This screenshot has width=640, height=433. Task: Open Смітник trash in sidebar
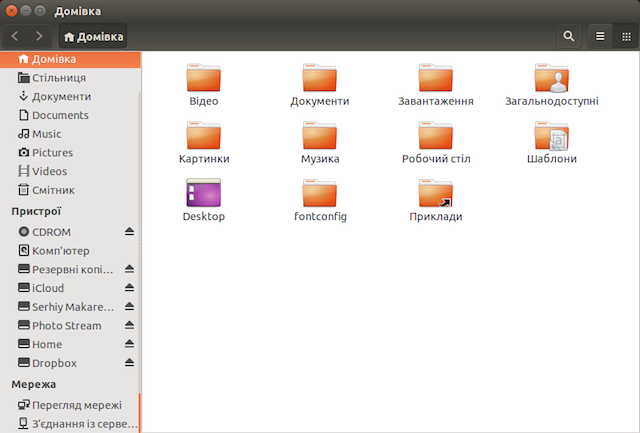click(70, 190)
